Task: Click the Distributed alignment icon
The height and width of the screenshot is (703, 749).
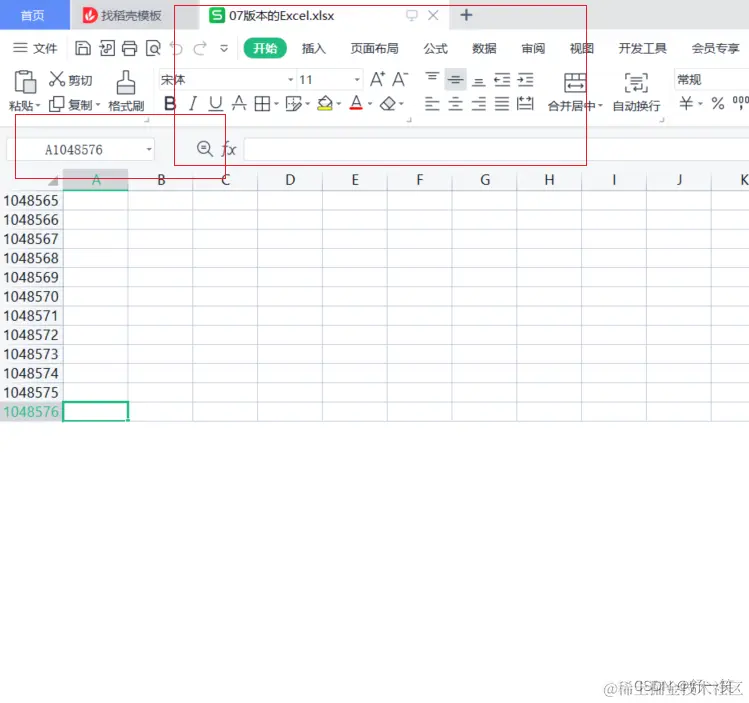Action: coord(525,104)
